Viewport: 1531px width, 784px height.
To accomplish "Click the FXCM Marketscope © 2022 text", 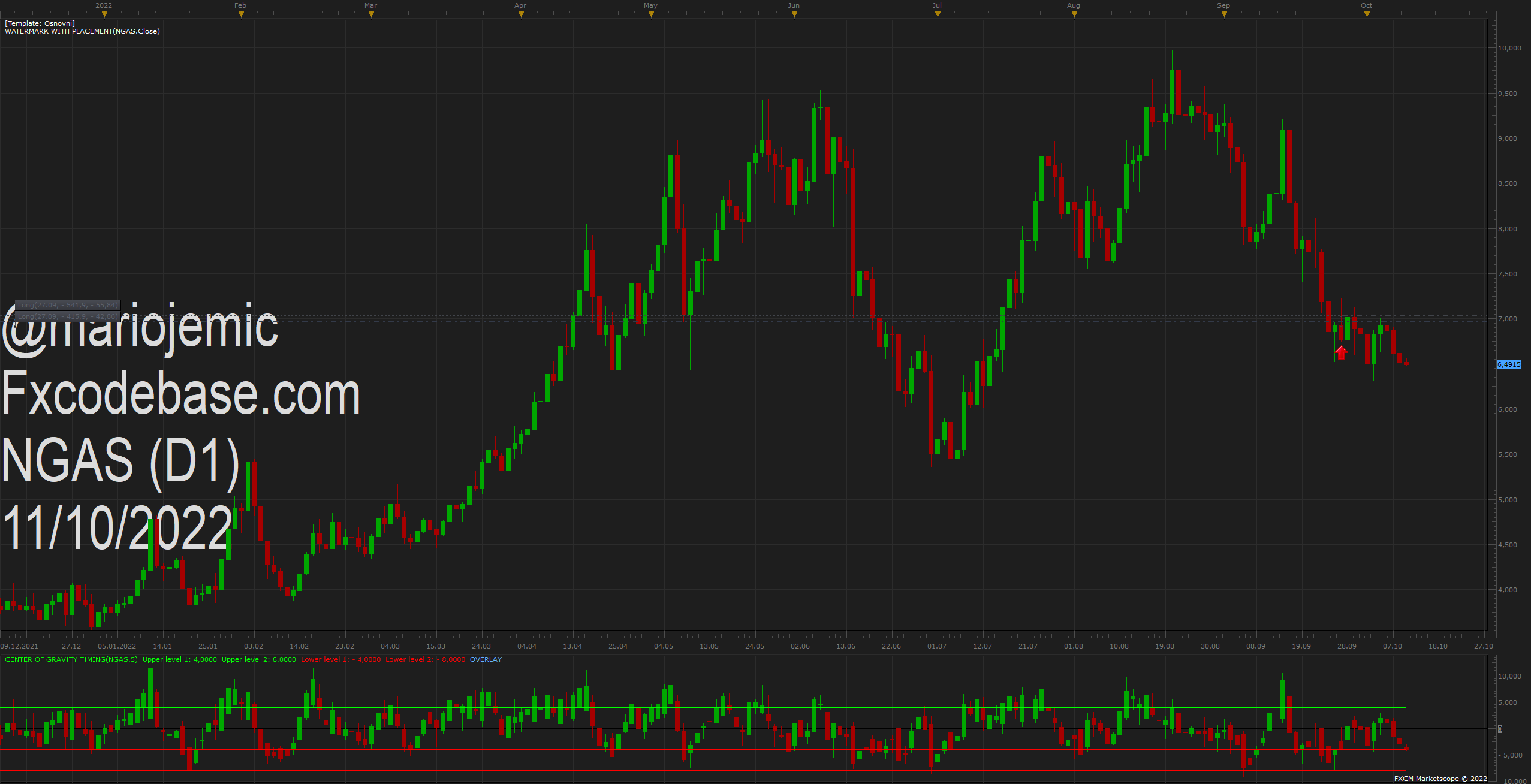I will pos(1440,779).
